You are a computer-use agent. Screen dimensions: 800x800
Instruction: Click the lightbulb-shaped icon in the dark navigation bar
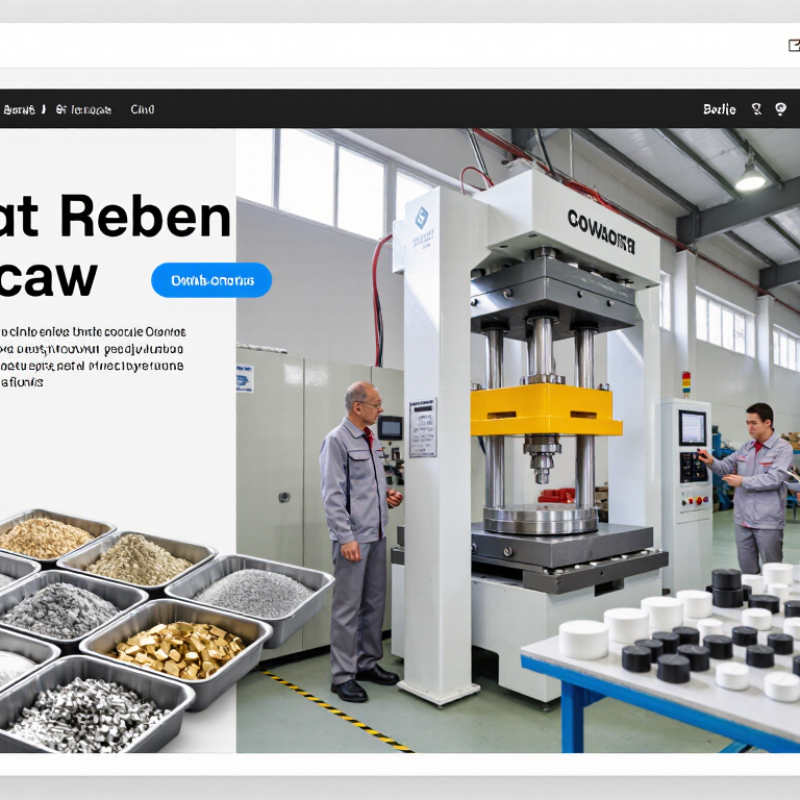click(780, 109)
